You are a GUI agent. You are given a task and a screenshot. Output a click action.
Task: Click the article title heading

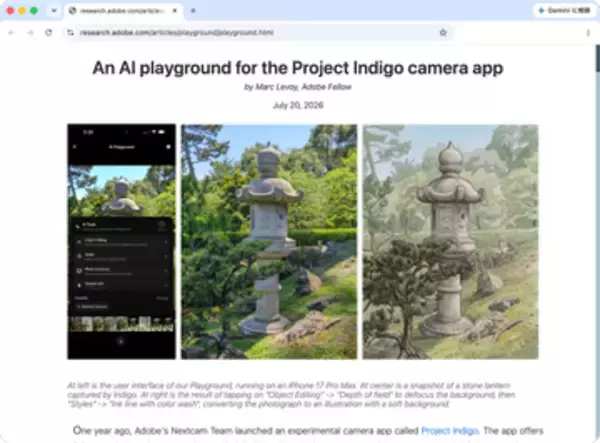[298, 68]
